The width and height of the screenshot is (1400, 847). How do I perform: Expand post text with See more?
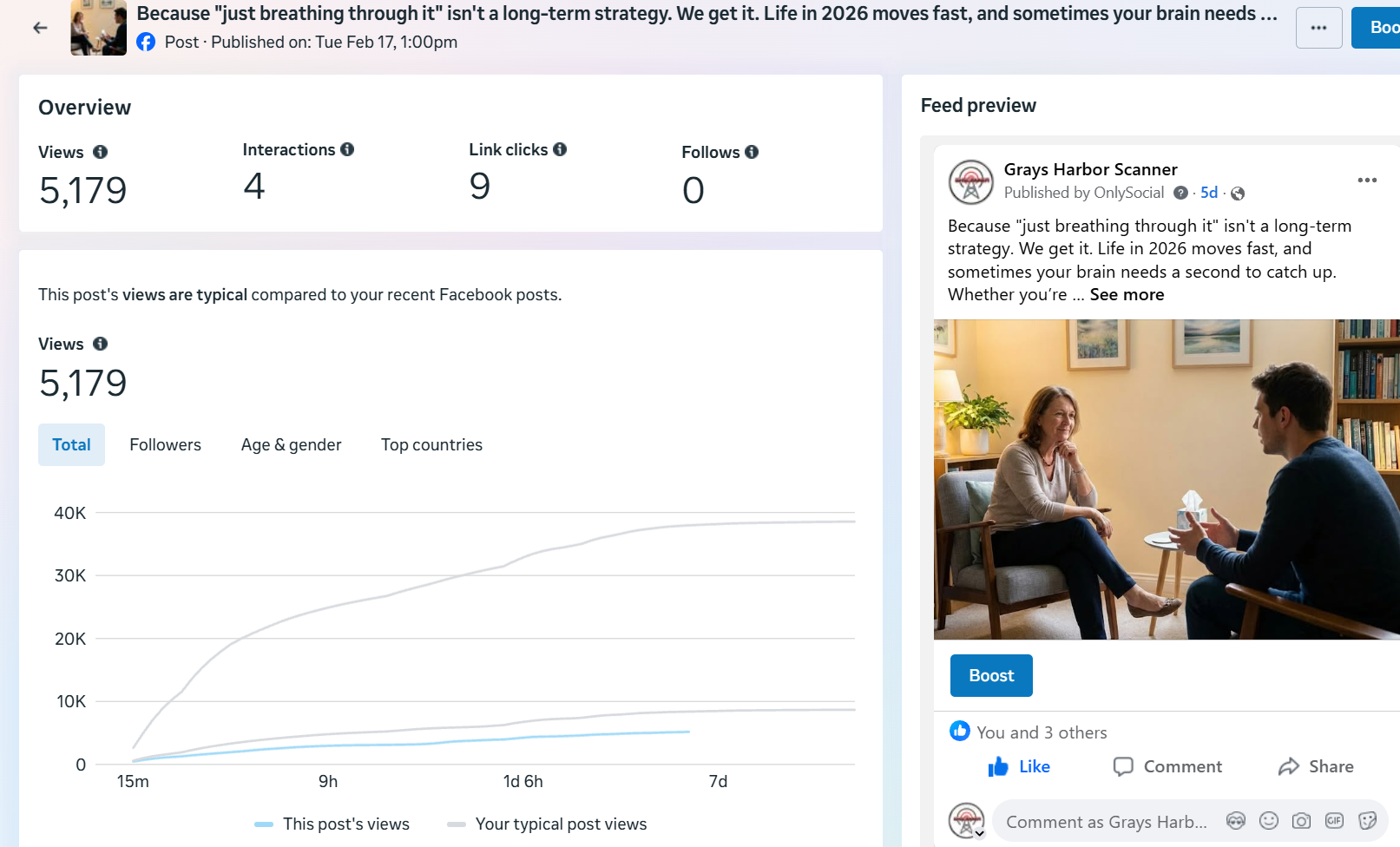(1127, 295)
